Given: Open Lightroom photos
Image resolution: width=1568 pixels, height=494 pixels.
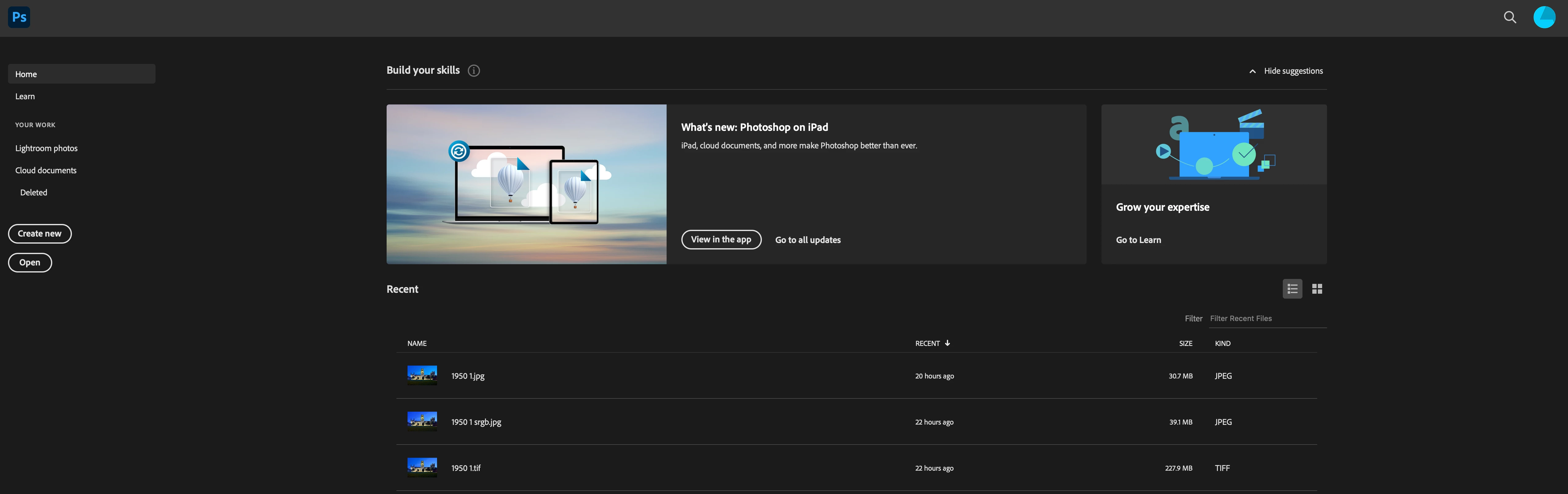Looking at the screenshot, I should point(46,148).
